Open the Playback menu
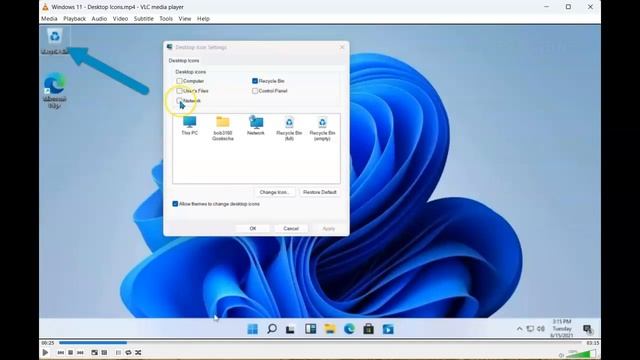The height and width of the screenshot is (360, 640). tap(74, 19)
